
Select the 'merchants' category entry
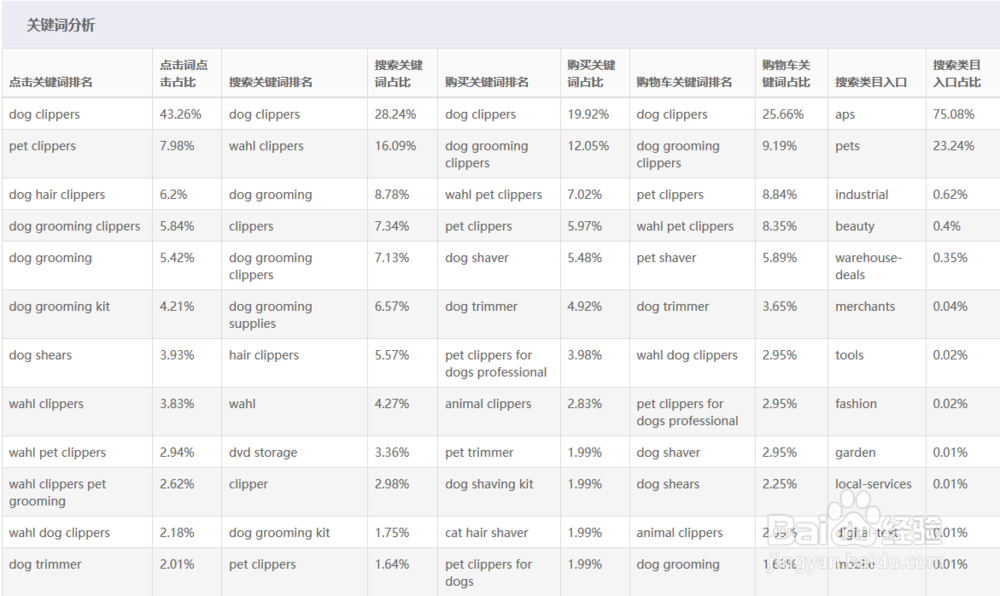tap(866, 306)
